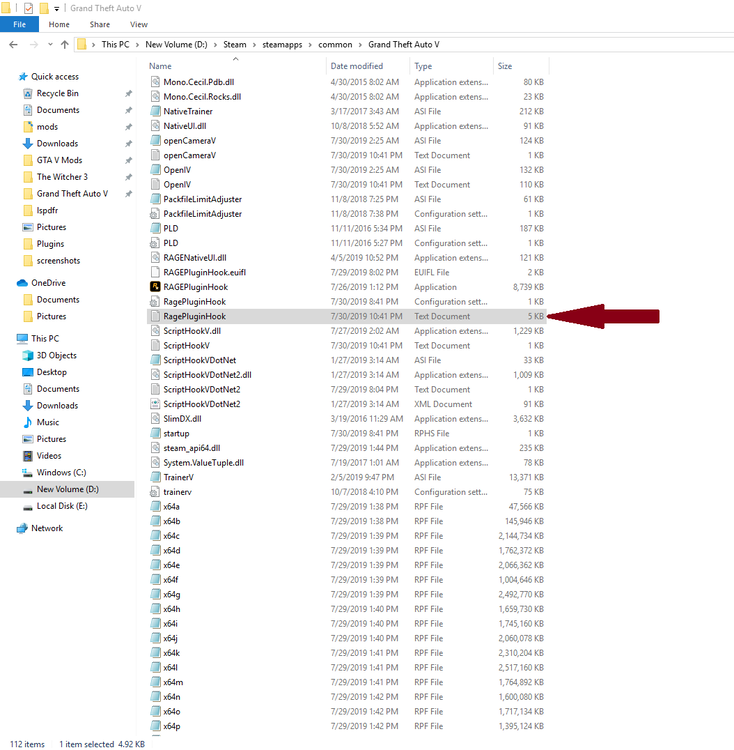Select OneDrive in navigation pane
The width and height of the screenshot is (734, 750).
click(x=48, y=283)
